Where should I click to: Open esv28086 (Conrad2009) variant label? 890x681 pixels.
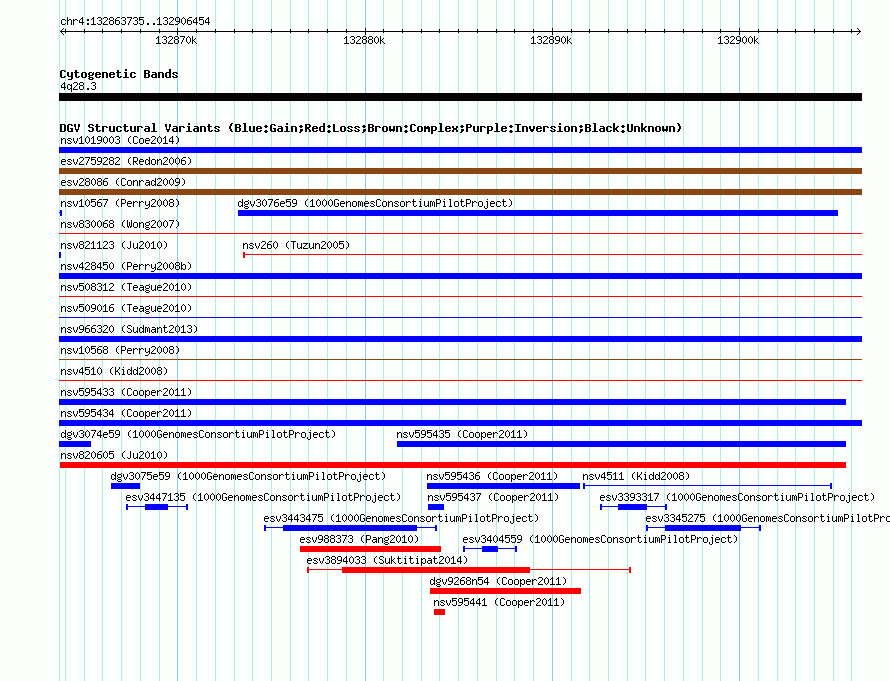tap(123, 182)
